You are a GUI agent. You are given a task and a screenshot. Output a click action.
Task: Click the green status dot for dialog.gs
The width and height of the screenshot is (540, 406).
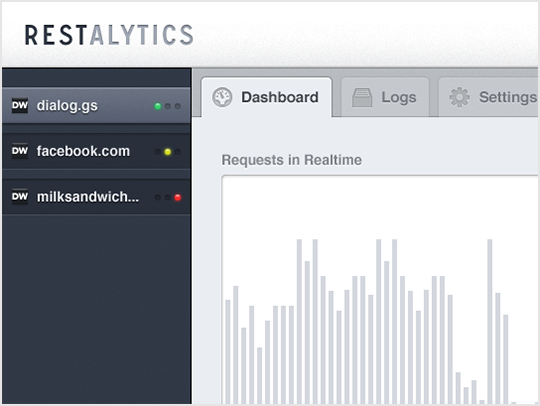158,106
